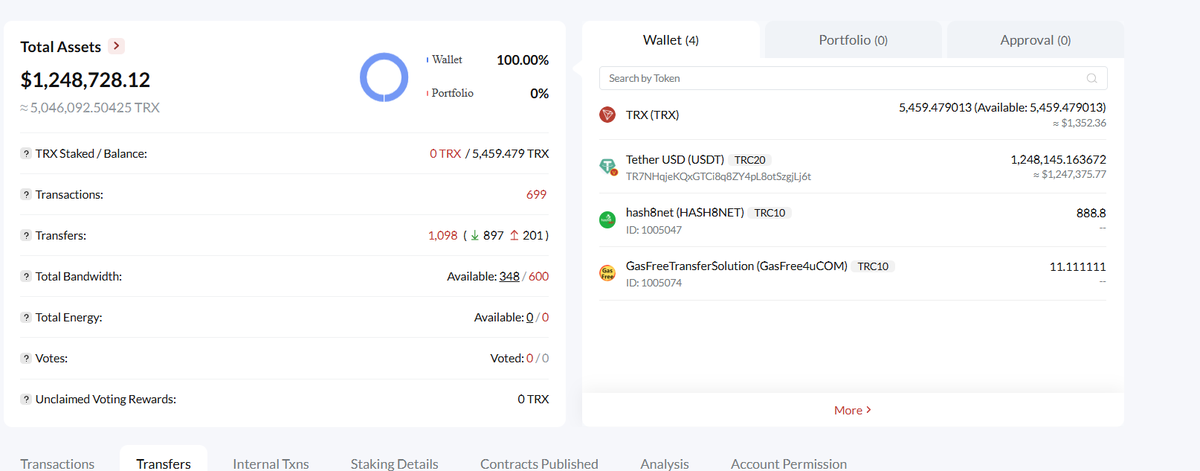Click Total Assets heading
1200x471 pixels.
(x=61, y=46)
